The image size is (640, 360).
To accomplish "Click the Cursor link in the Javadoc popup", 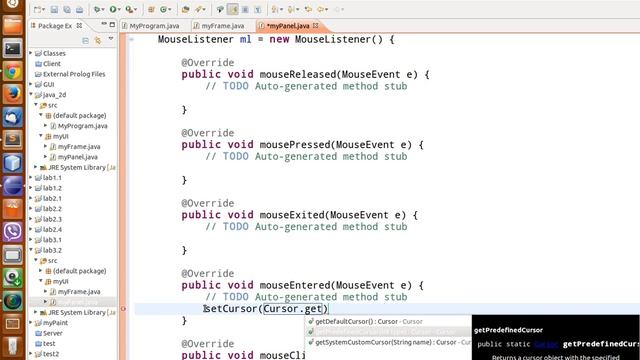I will pyautogui.click(x=546, y=344).
